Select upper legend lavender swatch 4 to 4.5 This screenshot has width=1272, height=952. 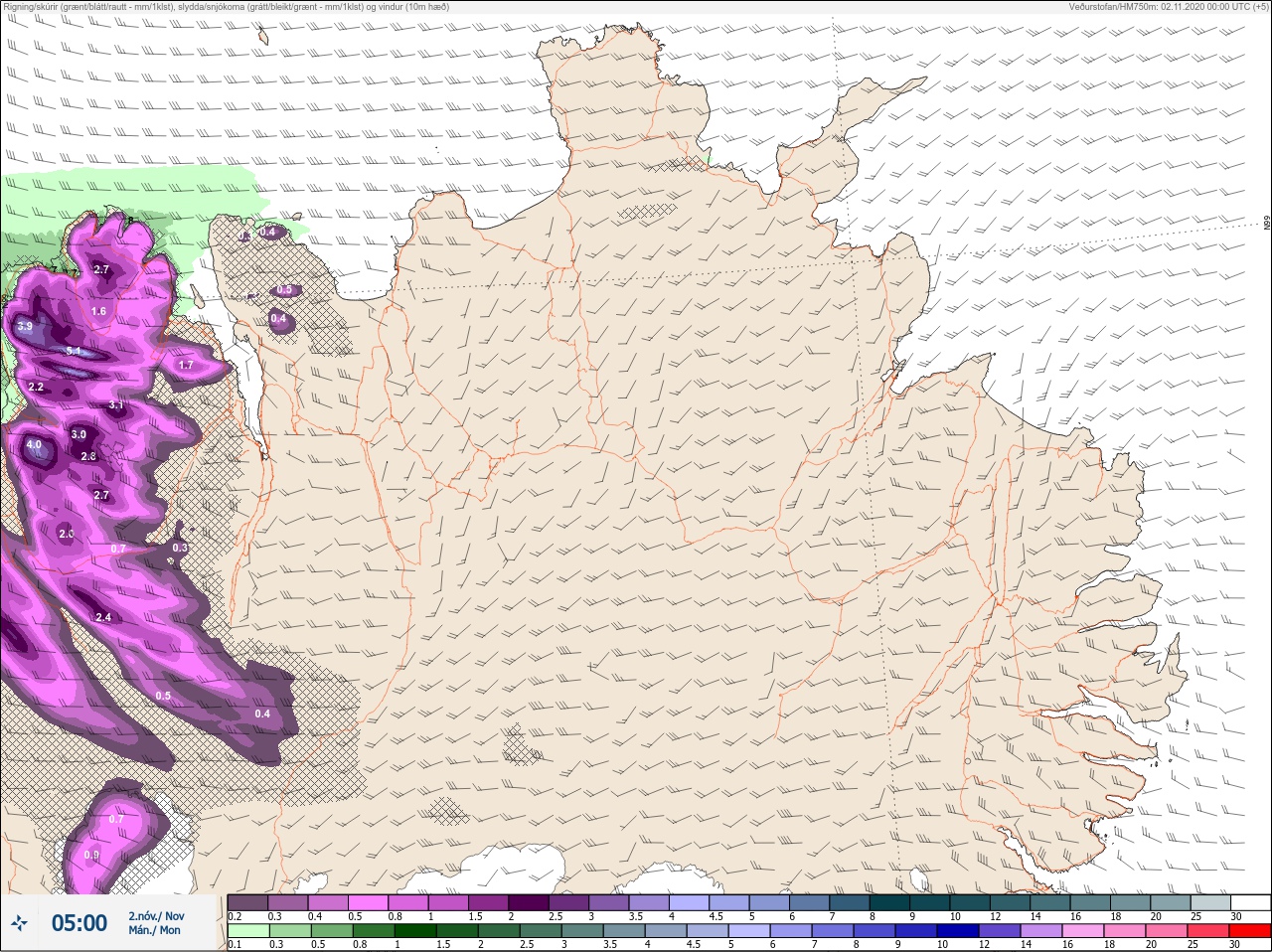pyautogui.click(x=690, y=902)
